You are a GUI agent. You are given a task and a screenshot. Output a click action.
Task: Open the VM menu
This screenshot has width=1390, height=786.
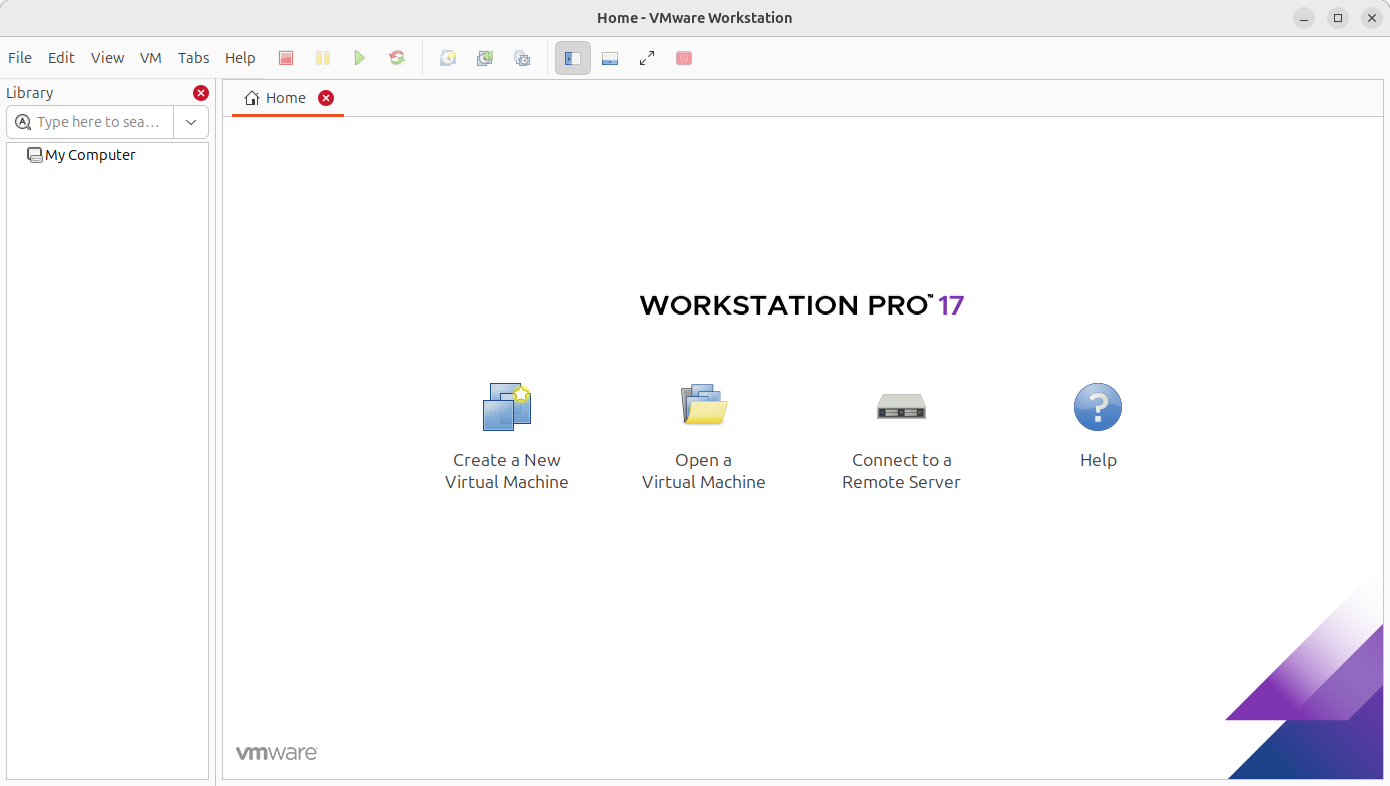[x=151, y=58]
